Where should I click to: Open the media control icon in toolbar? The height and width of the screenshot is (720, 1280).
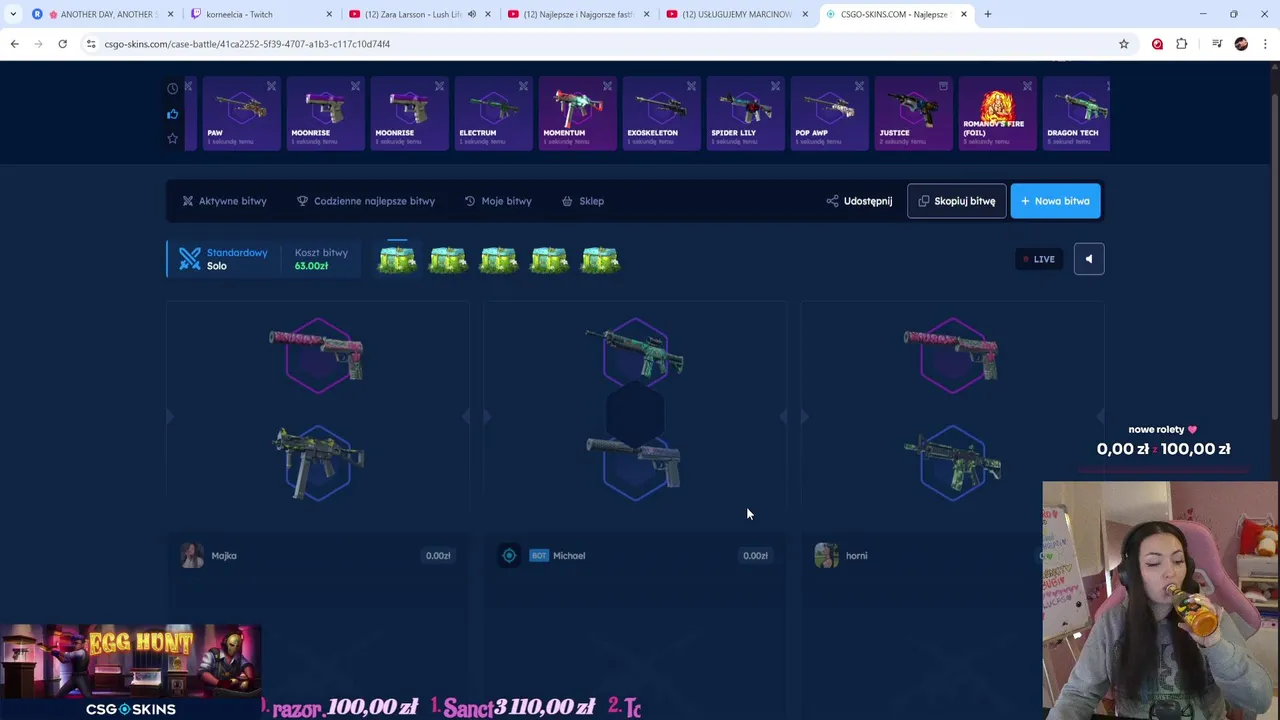(1217, 44)
